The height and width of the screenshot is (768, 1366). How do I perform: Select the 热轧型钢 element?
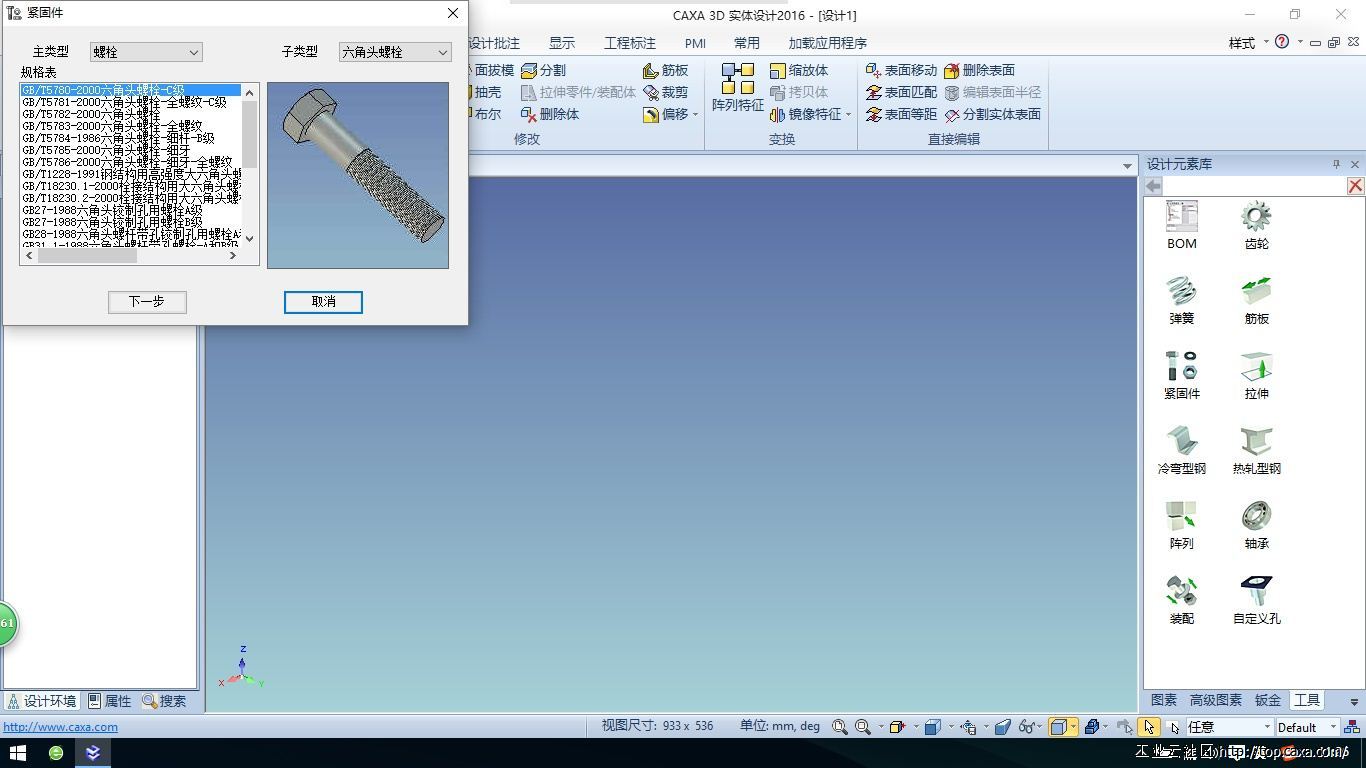pyautogui.click(x=1256, y=450)
